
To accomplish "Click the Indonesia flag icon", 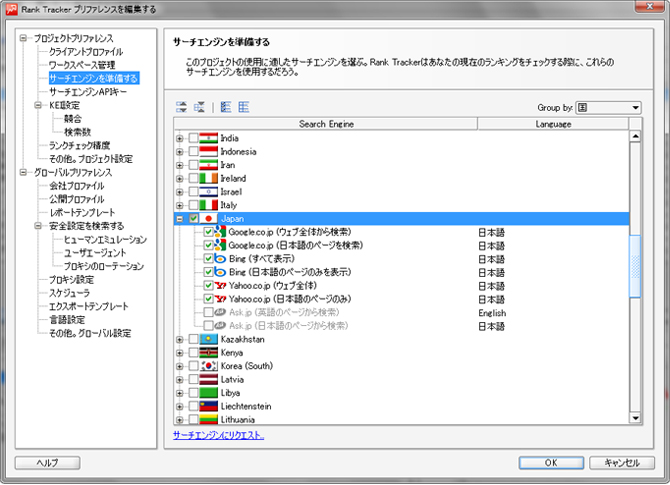I will click(x=209, y=151).
